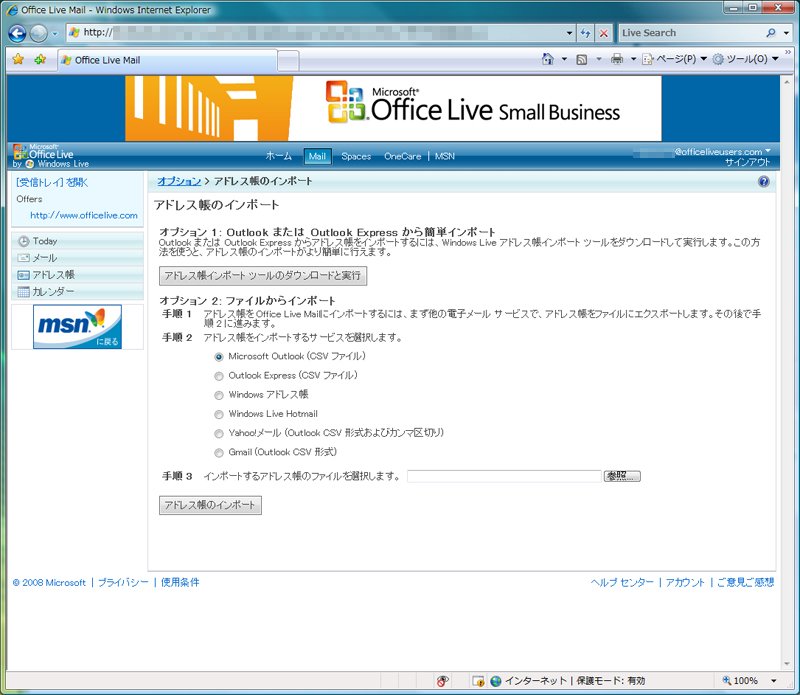Click the browser Forward arrow button

[38, 34]
